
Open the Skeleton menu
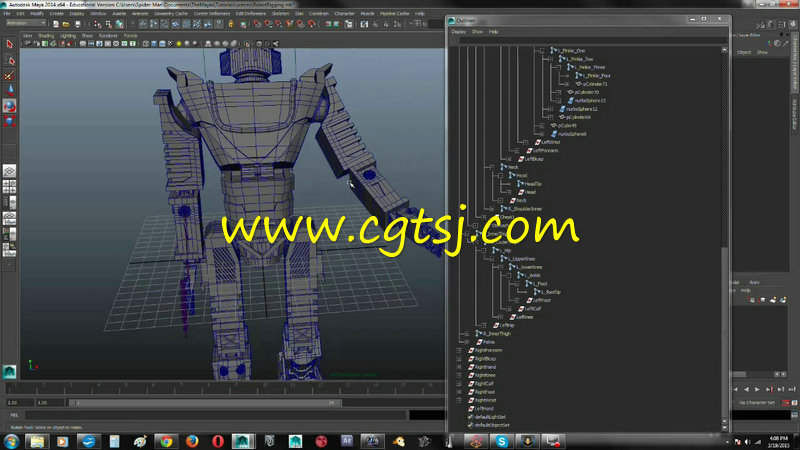(280, 14)
